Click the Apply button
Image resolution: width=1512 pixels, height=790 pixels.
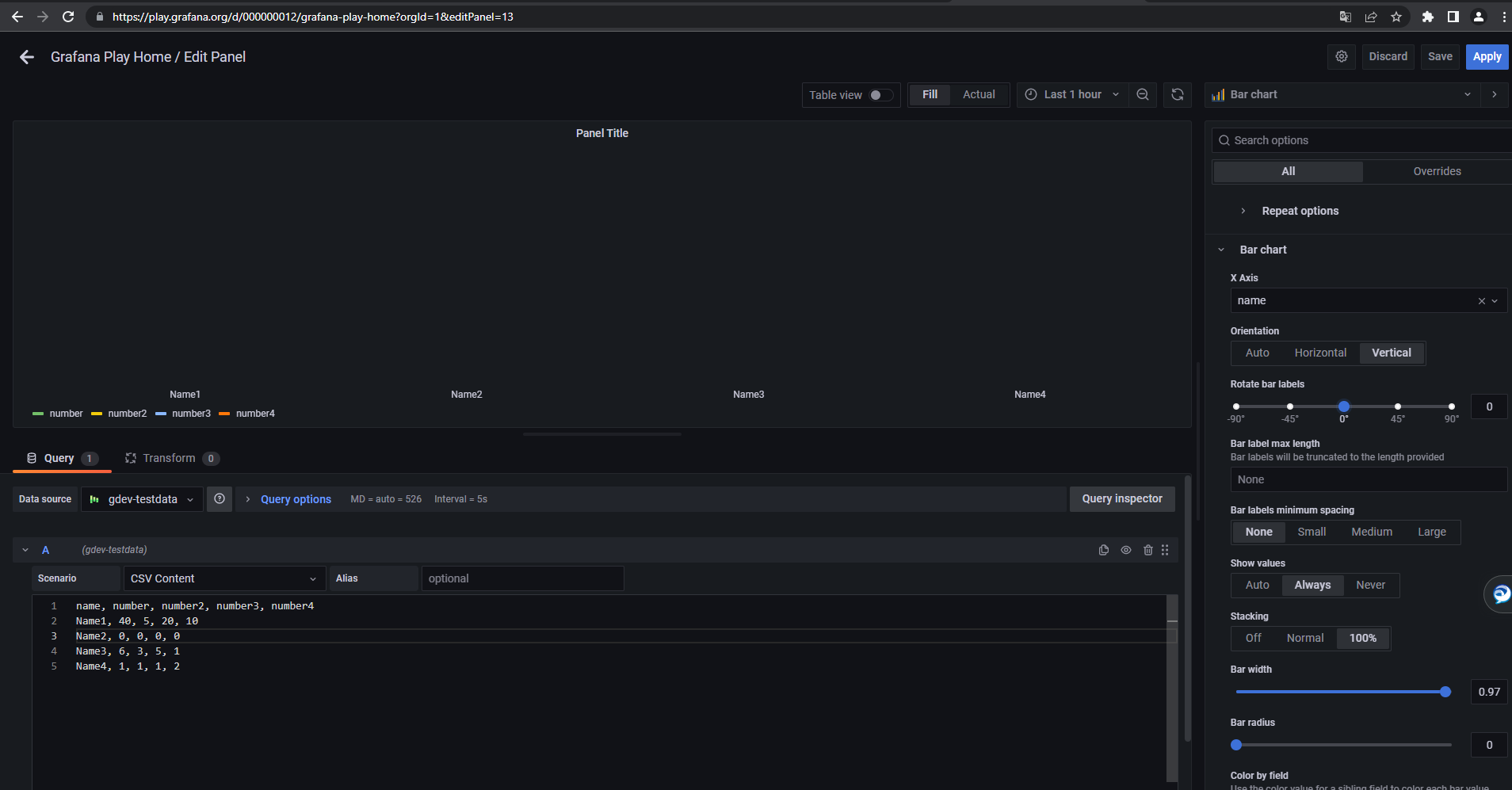[x=1487, y=56]
